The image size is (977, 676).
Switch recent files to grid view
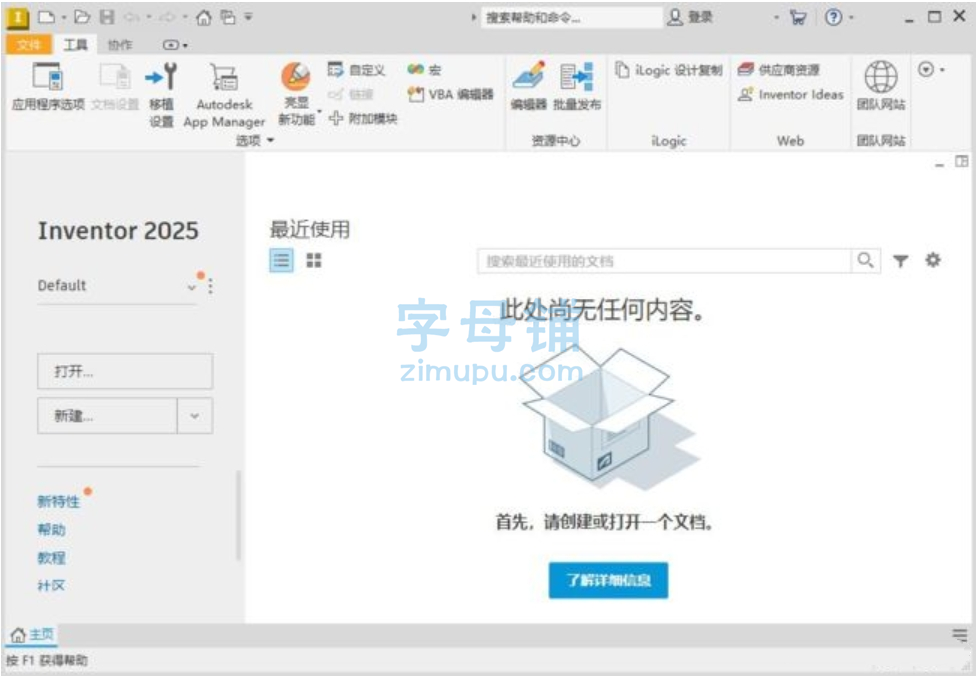(x=314, y=260)
